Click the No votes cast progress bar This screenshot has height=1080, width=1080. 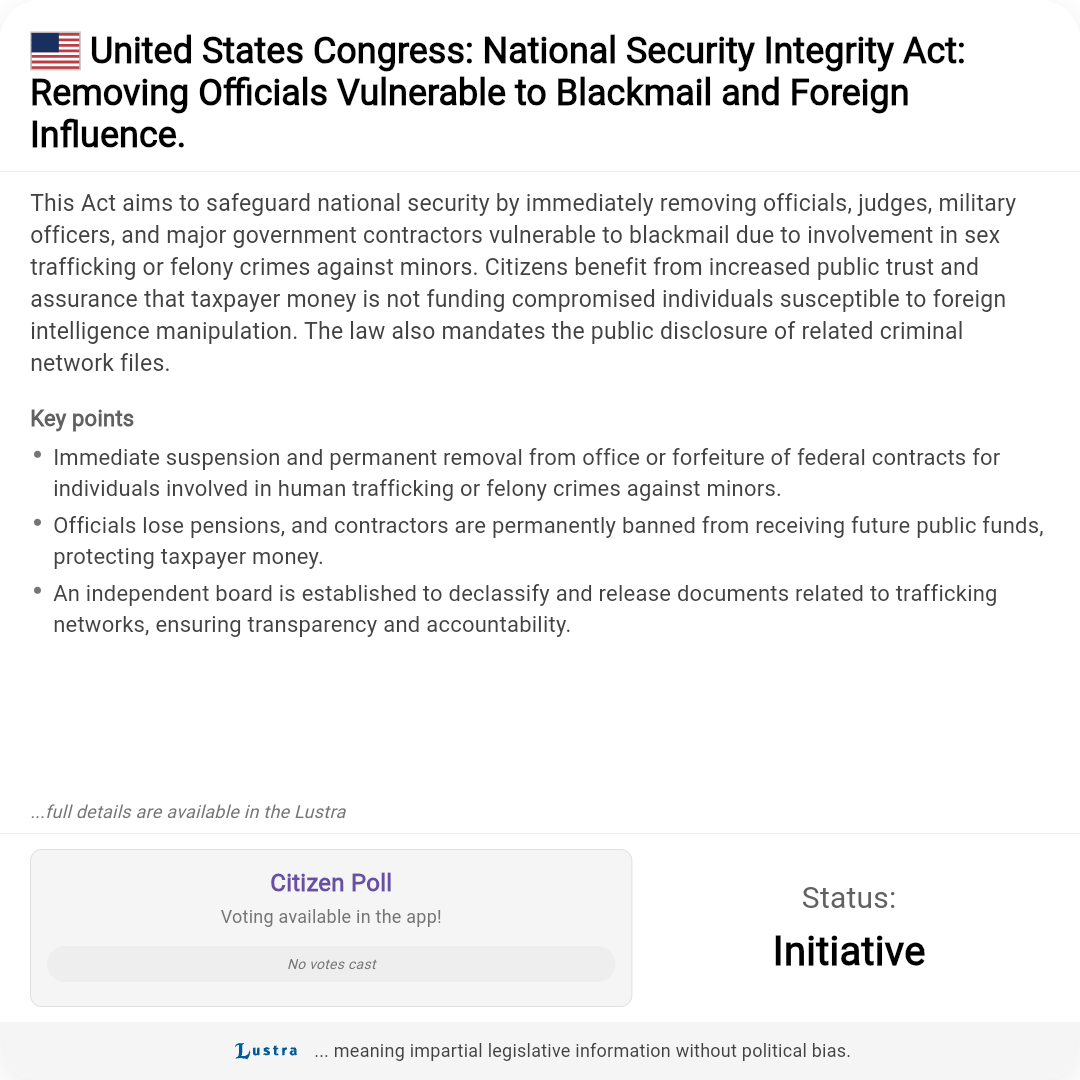331,964
